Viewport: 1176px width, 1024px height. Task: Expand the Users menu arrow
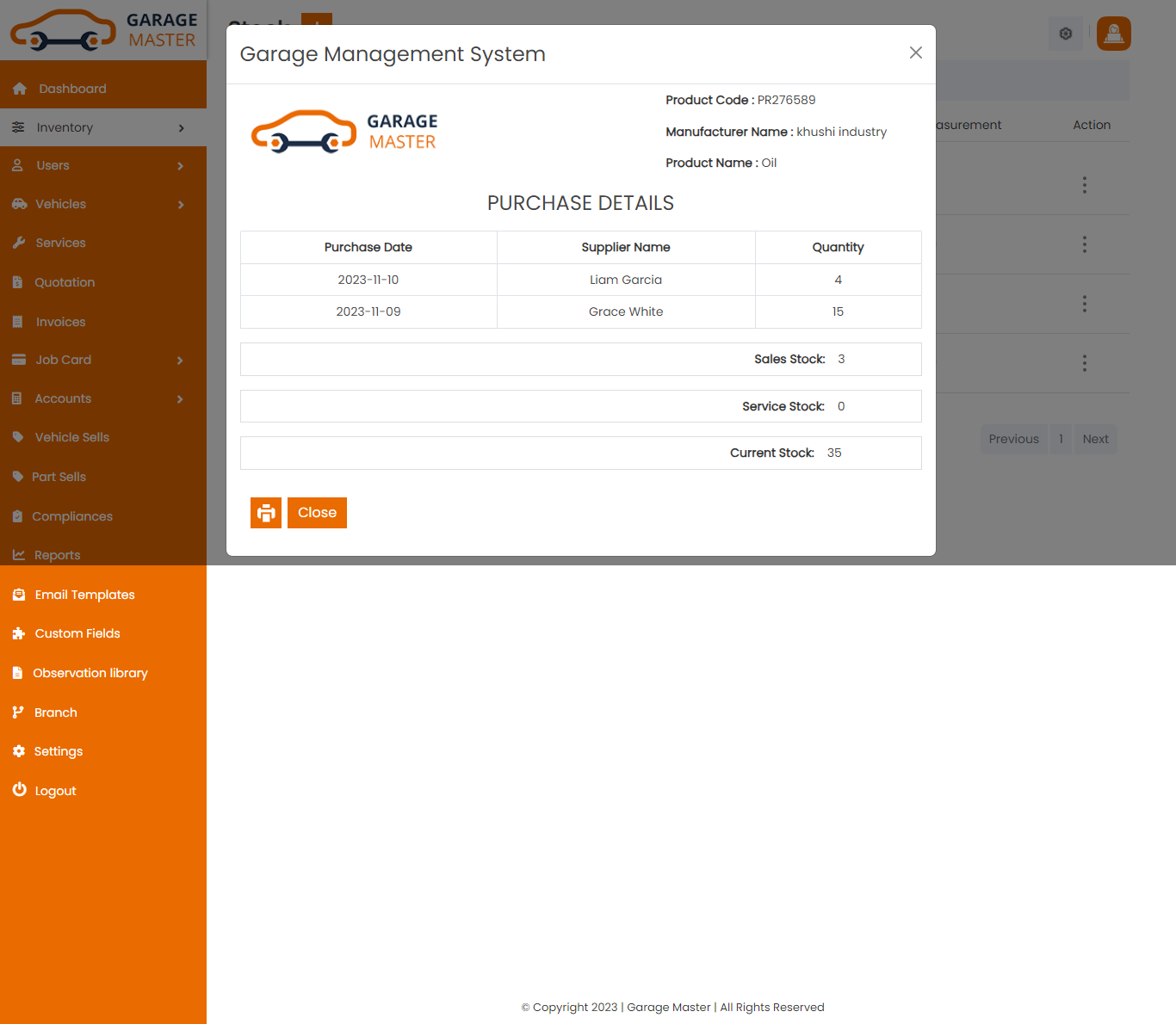click(181, 166)
